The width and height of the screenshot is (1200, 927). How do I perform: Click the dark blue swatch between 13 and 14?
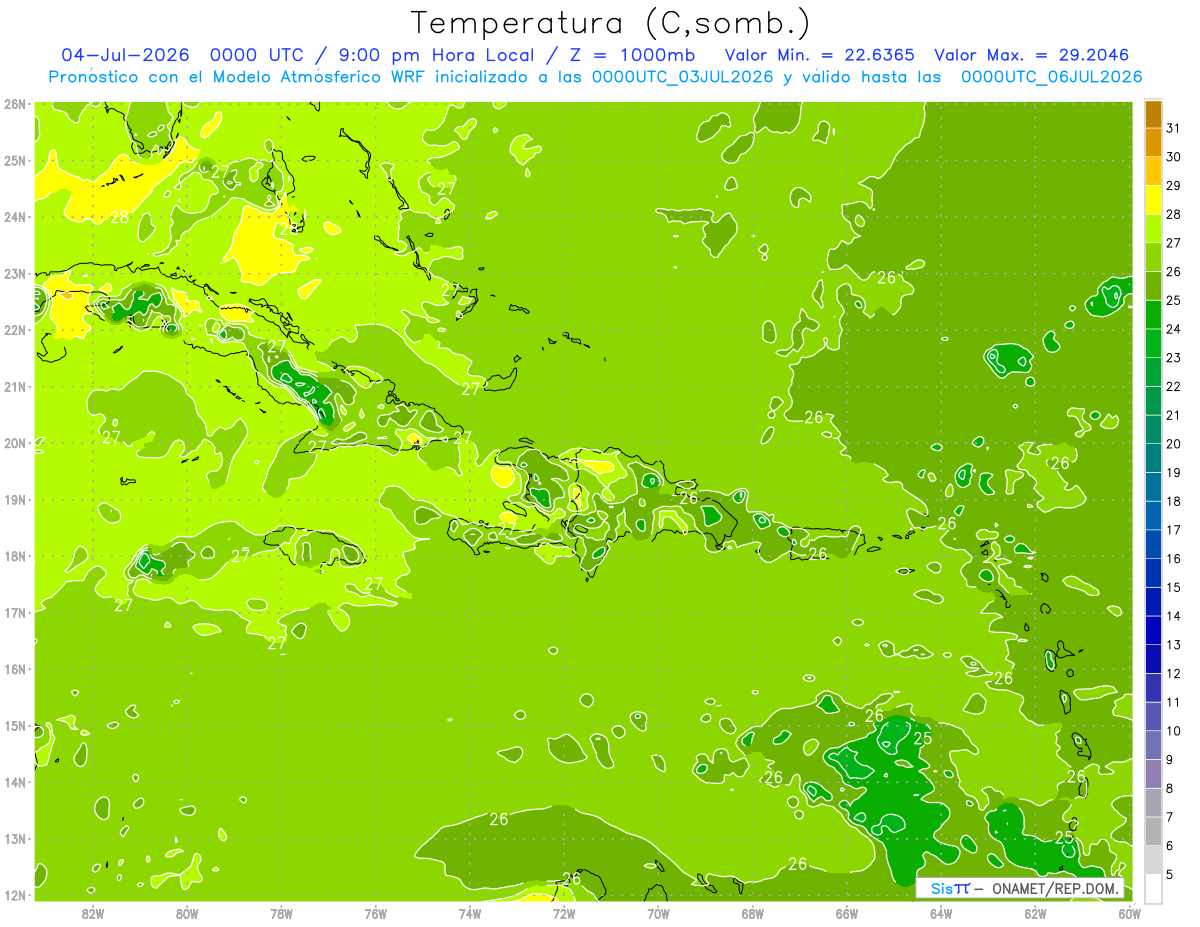coord(1153,630)
